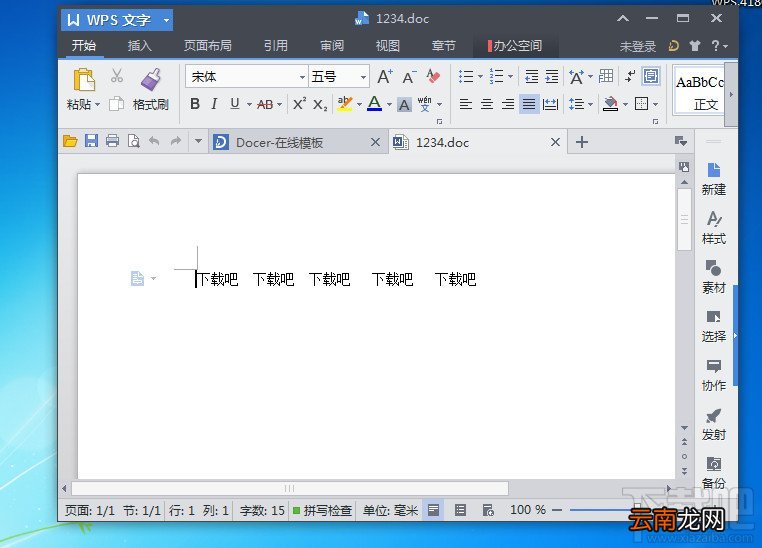The height and width of the screenshot is (548, 762).
Task: Click 拼写检查 in status bar
Action: [322, 510]
